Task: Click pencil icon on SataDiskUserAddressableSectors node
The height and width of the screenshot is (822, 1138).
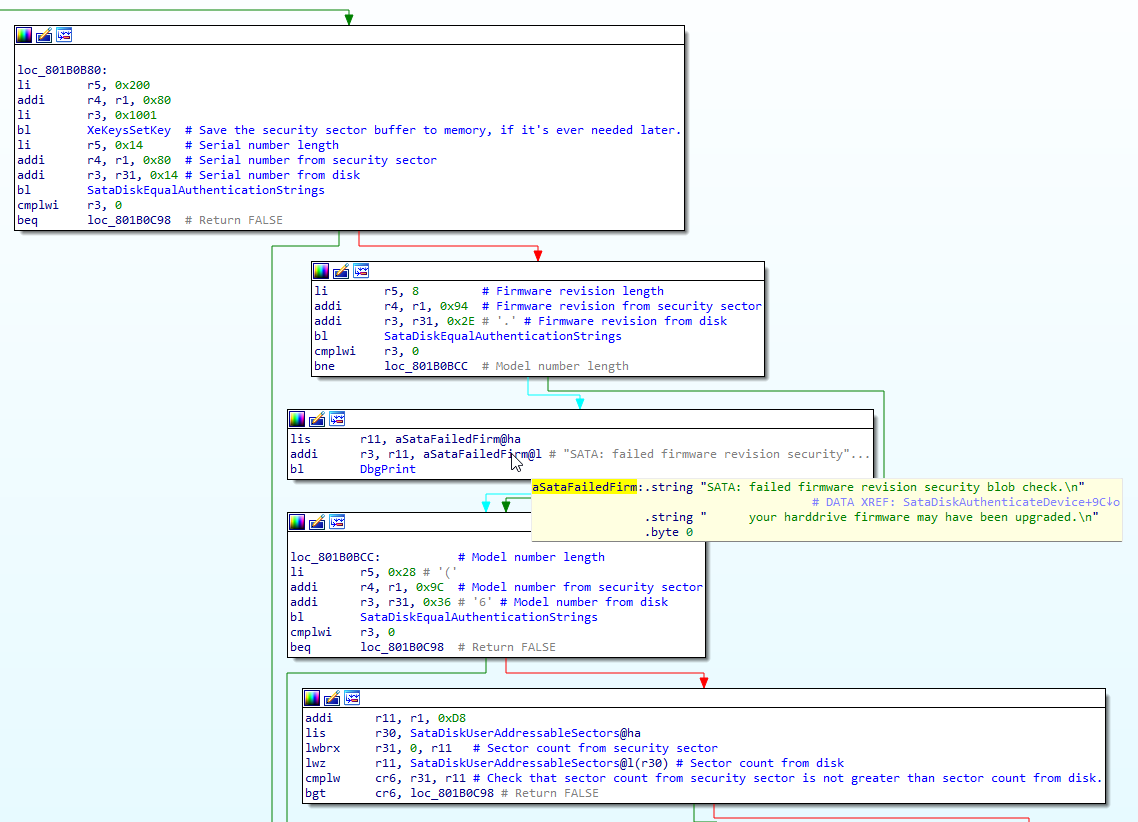Action: (x=332, y=698)
